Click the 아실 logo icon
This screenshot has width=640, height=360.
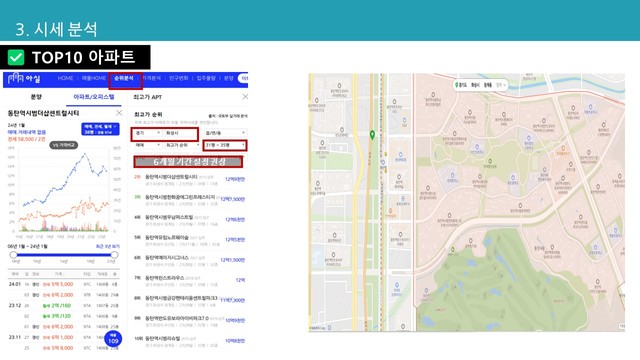(16, 78)
